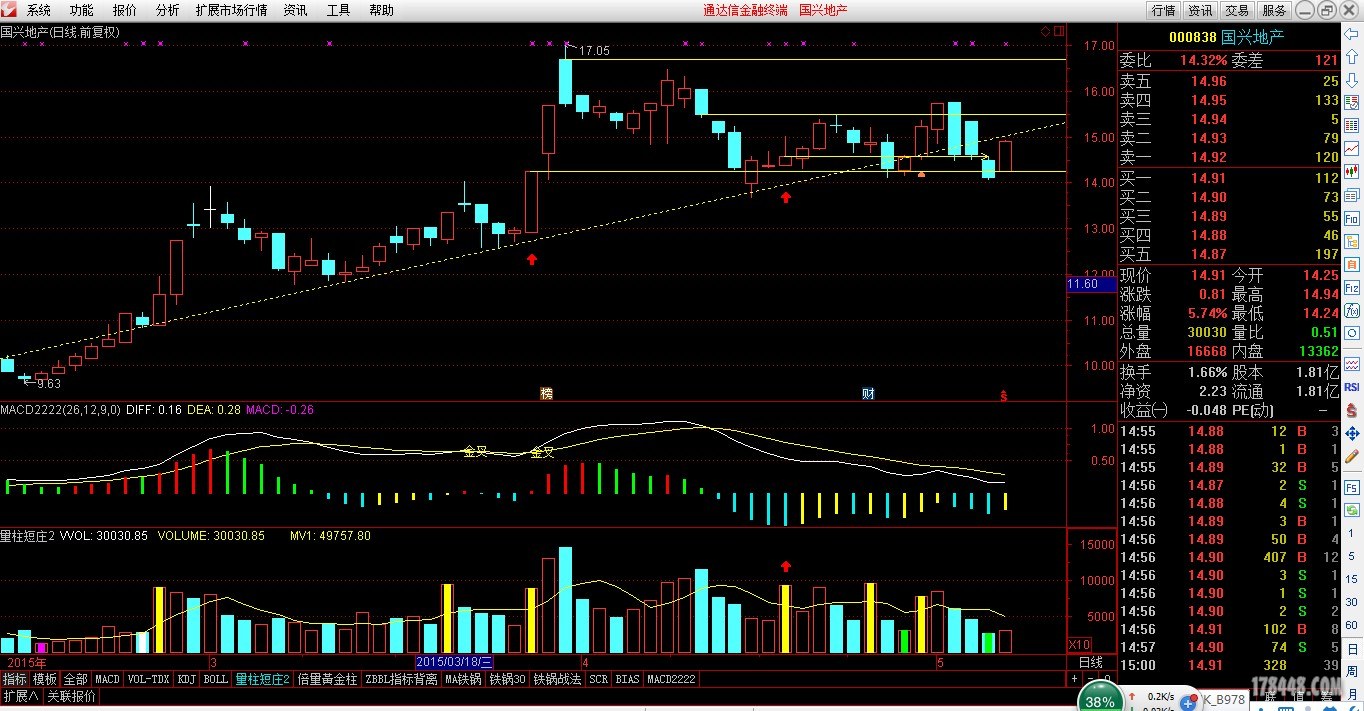Open the 资讯 menu
Image resolution: width=1364 pixels, height=711 pixels.
(x=295, y=10)
